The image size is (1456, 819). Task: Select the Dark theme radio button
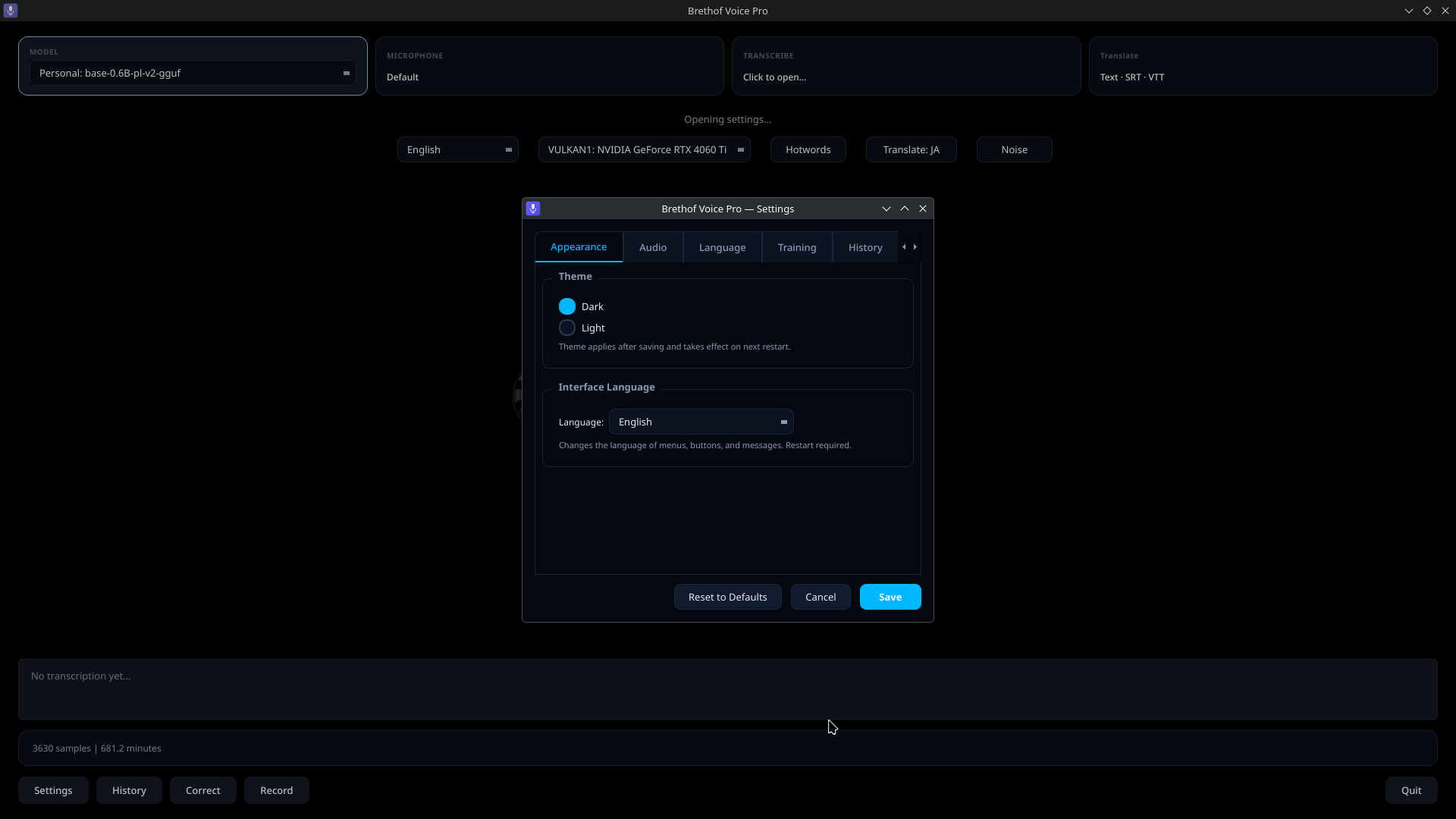tap(567, 306)
